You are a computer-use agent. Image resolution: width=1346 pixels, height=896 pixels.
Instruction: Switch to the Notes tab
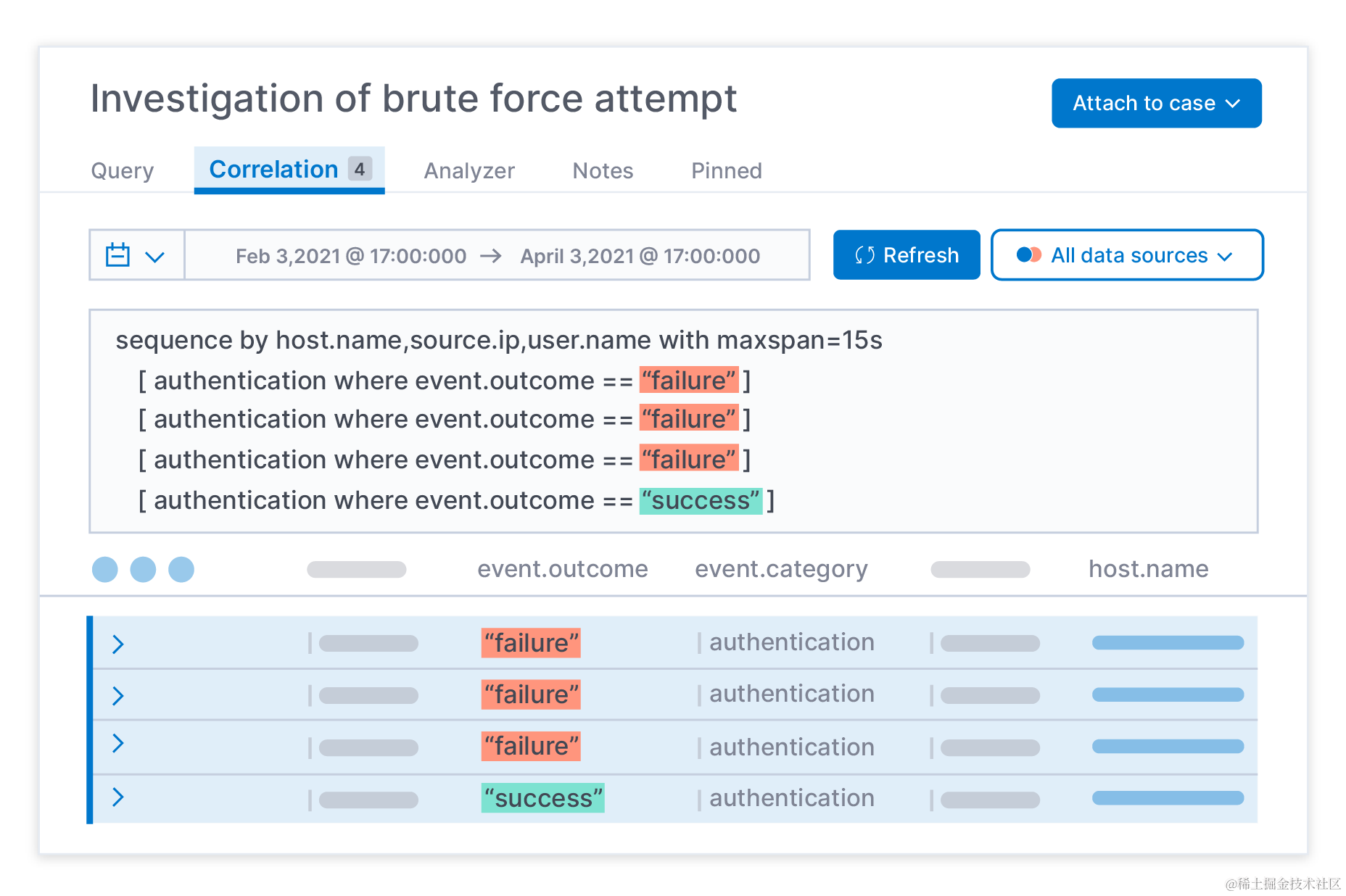pos(602,170)
